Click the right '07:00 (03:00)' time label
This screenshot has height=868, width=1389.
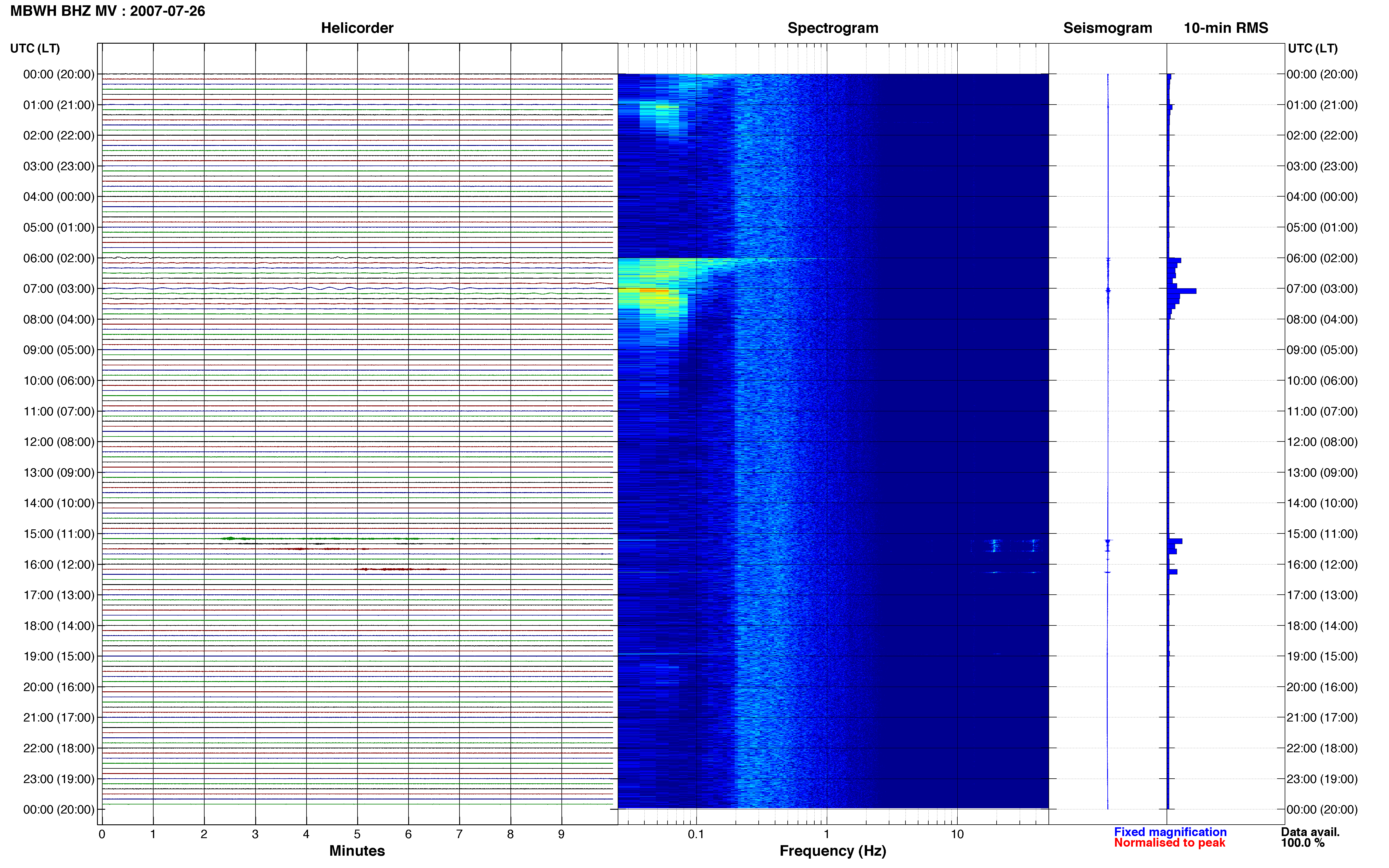tap(1322, 289)
